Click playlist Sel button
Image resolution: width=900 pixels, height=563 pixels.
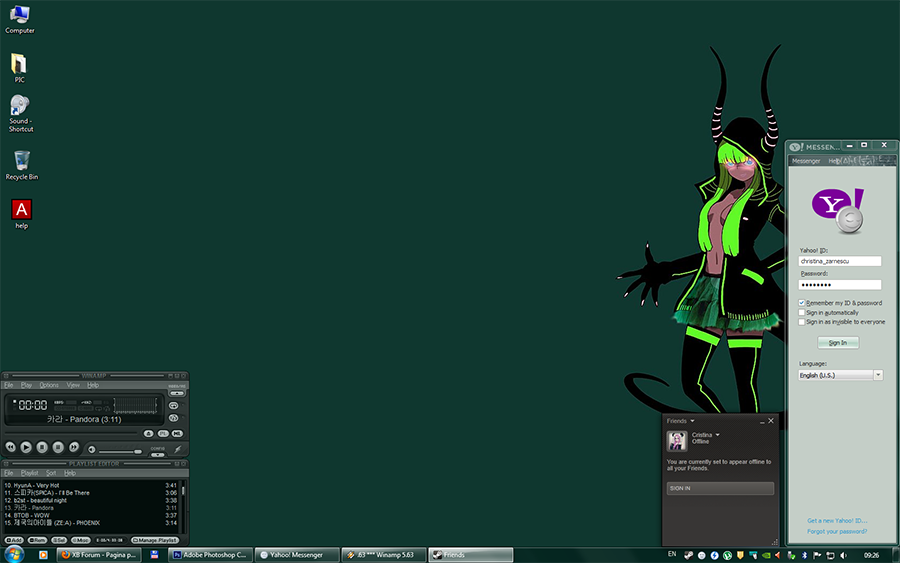coord(59,540)
